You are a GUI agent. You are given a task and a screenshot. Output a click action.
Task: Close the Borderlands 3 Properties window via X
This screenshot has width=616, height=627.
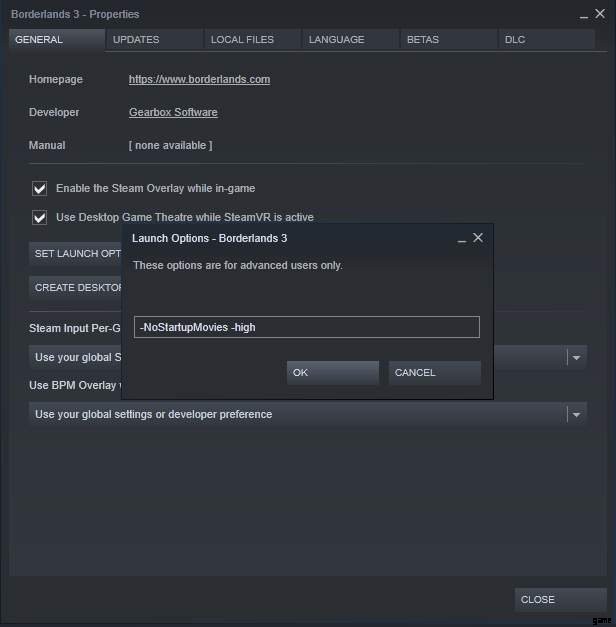(600, 14)
